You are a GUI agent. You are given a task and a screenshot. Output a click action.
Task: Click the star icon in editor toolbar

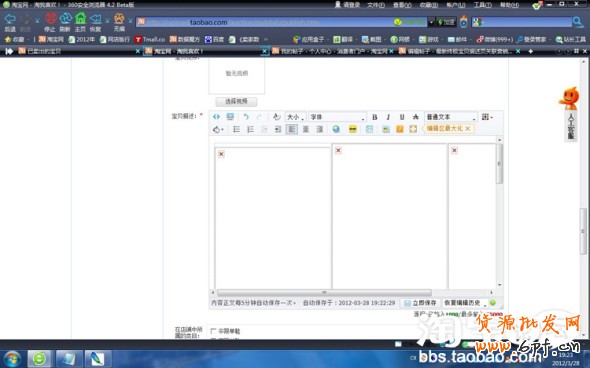(415, 117)
